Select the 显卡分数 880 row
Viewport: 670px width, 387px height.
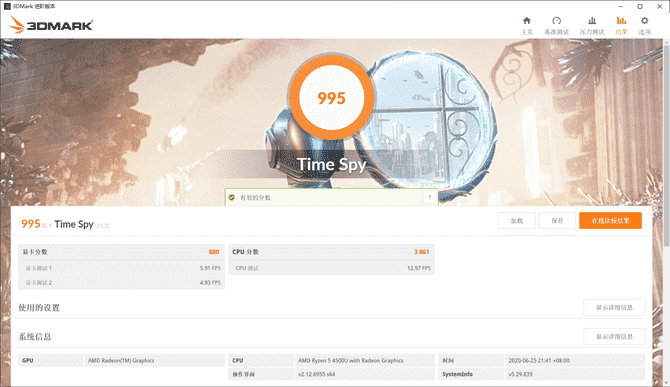[121, 252]
